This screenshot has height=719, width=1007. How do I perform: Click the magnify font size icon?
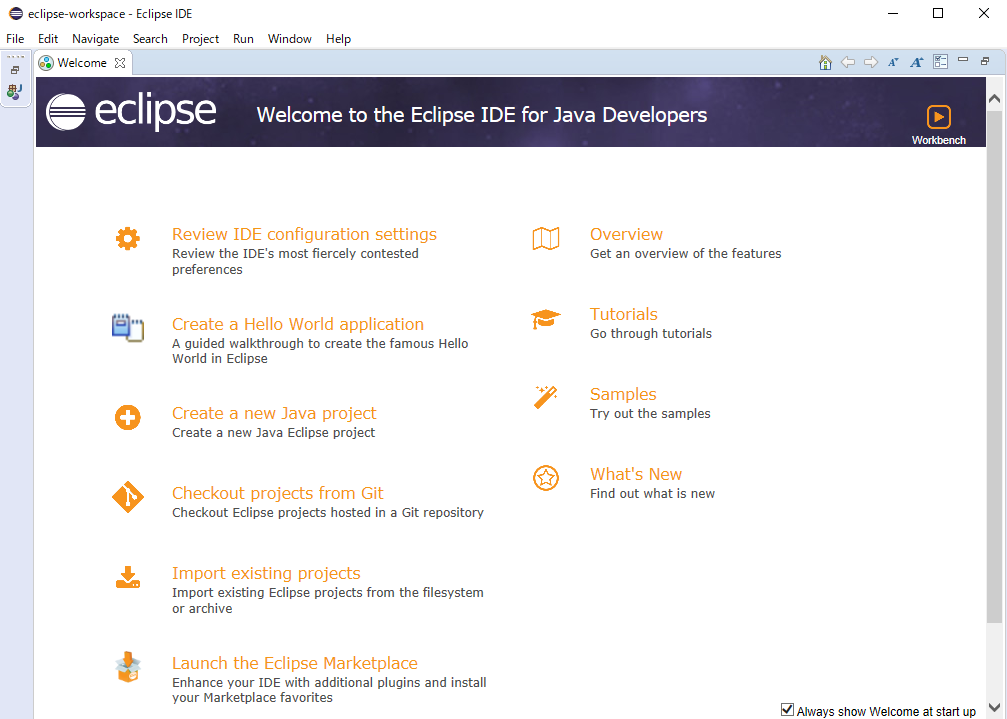coord(916,62)
